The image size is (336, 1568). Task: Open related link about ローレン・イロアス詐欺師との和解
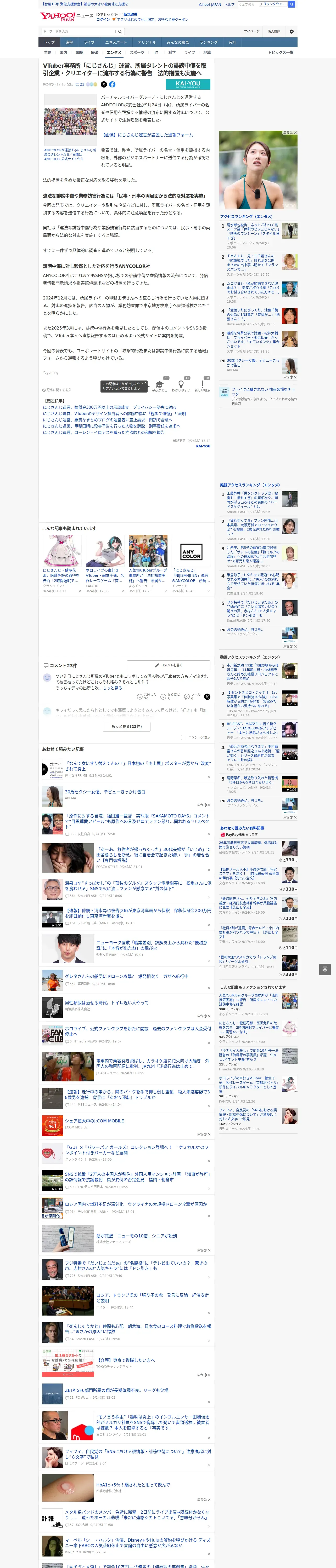coord(104,432)
